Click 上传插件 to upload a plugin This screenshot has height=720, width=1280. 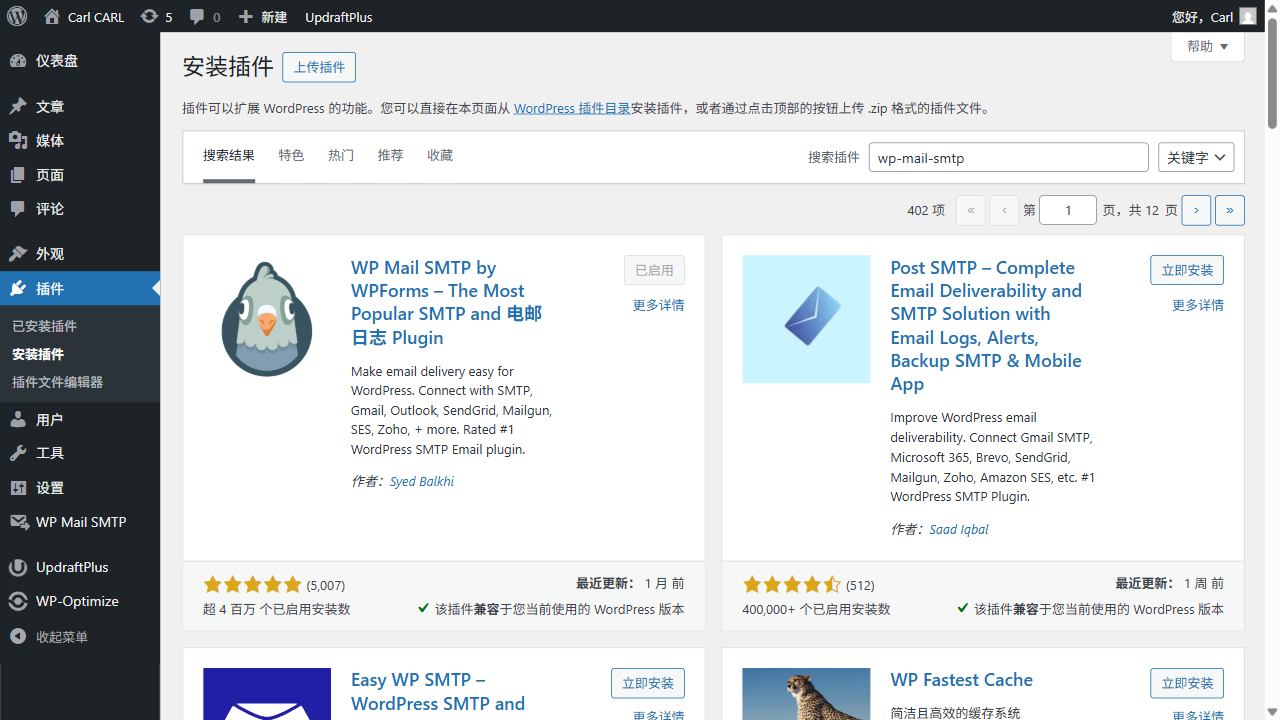pos(318,67)
